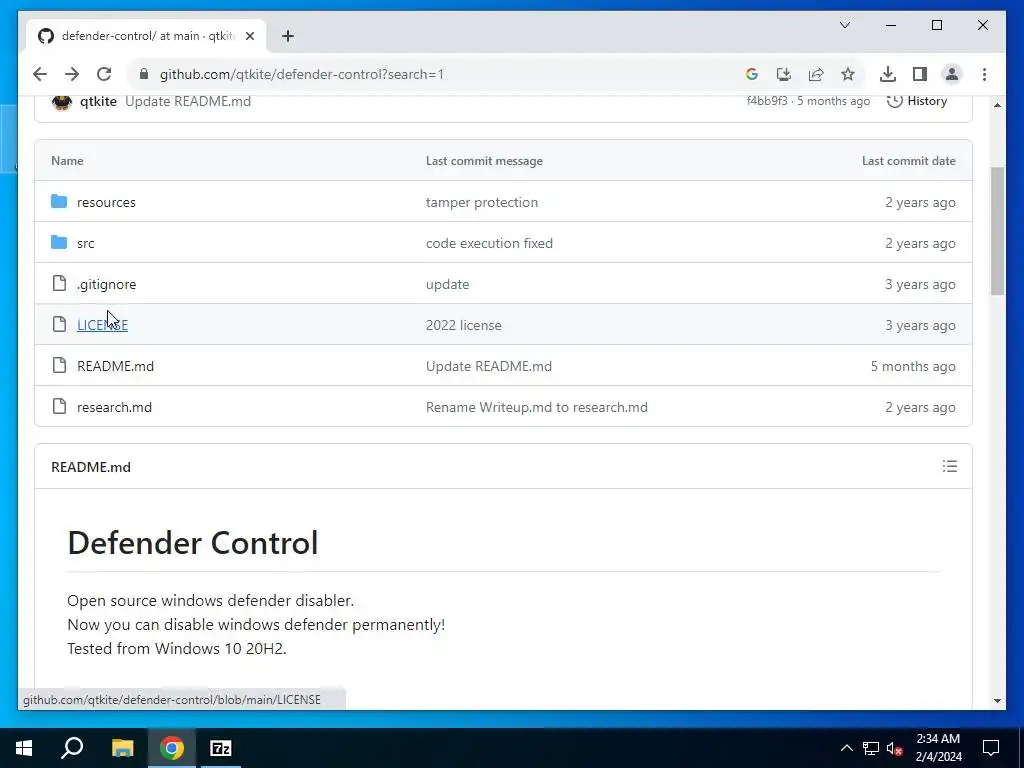Click page vertical scrollbar thumb
1024x768 pixels.
[997, 231]
